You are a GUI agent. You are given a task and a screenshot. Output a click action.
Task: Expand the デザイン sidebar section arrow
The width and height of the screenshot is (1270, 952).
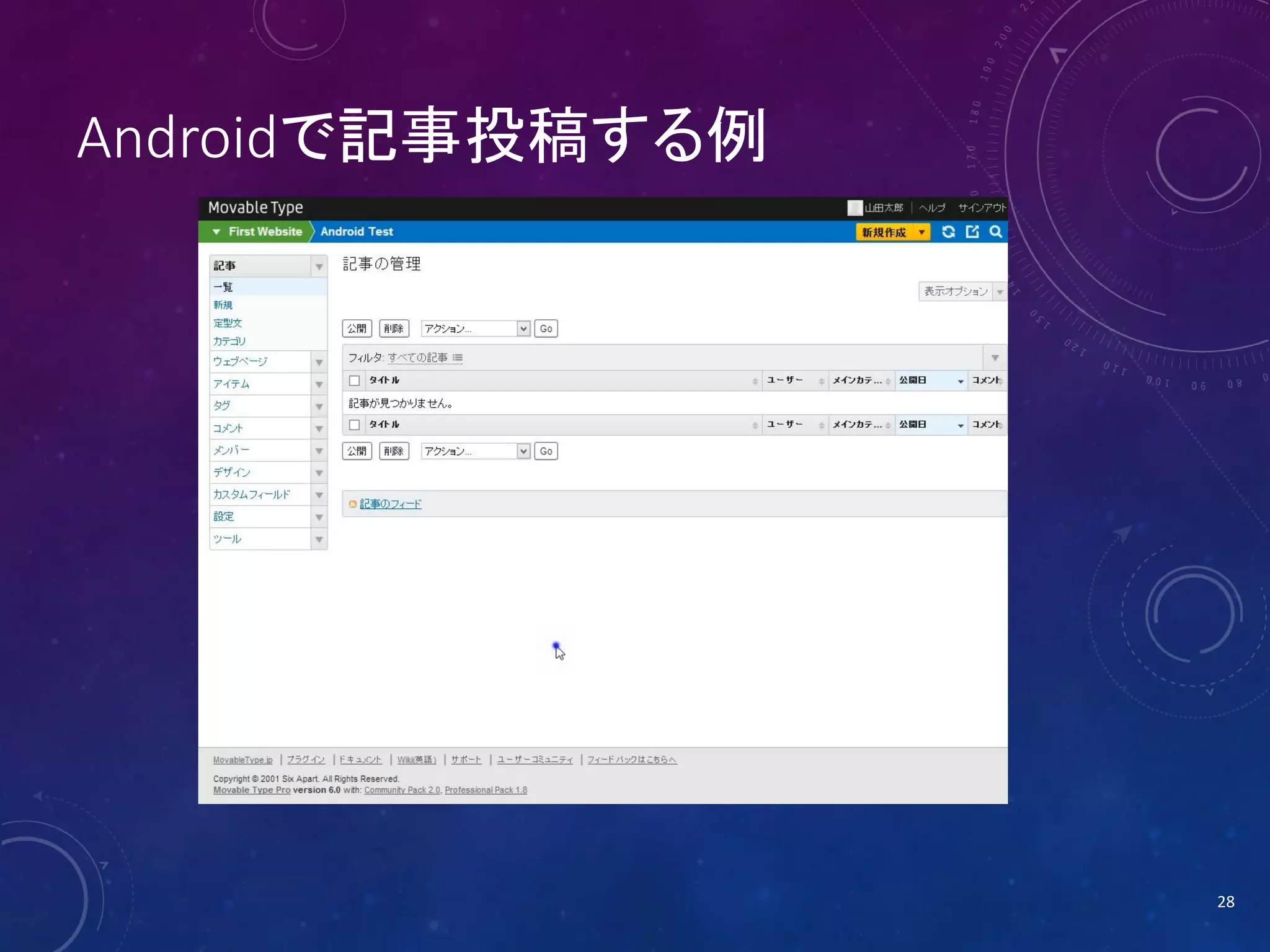pos(319,473)
